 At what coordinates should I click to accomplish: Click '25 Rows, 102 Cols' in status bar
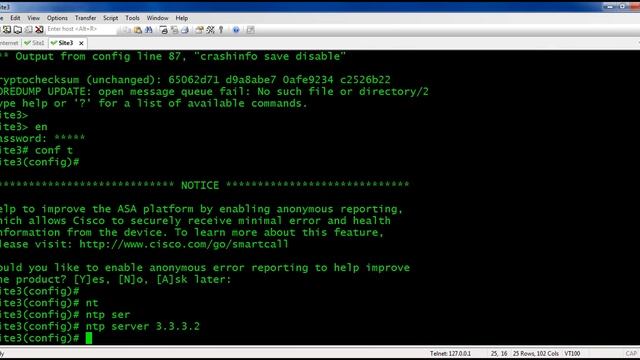click(x=536, y=353)
